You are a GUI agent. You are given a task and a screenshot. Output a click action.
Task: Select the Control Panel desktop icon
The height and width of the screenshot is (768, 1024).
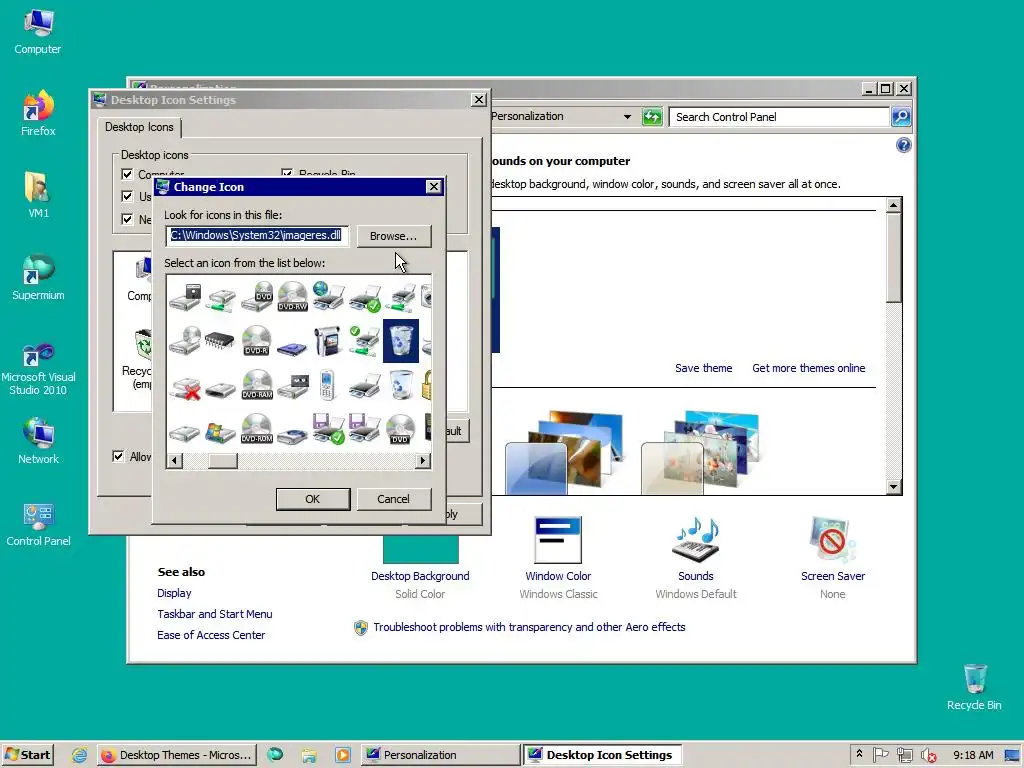click(x=38, y=524)
